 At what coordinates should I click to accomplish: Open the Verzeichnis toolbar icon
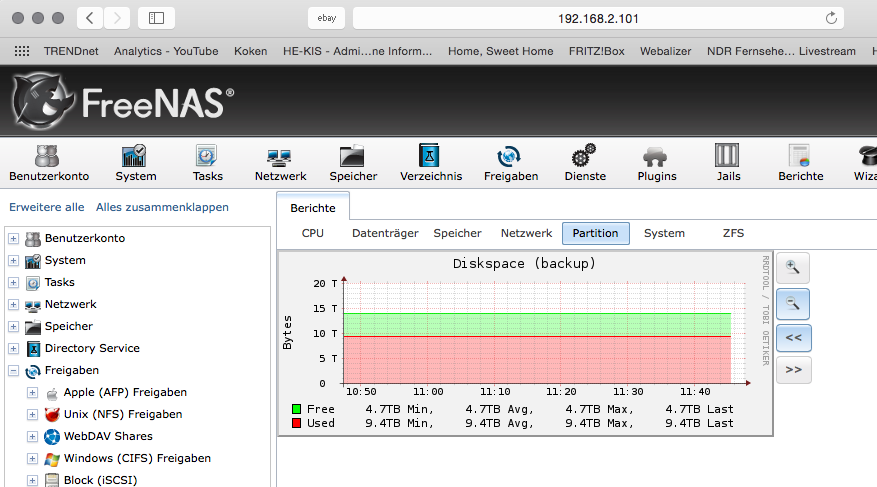pyautogui.click(x=431, y=163)
